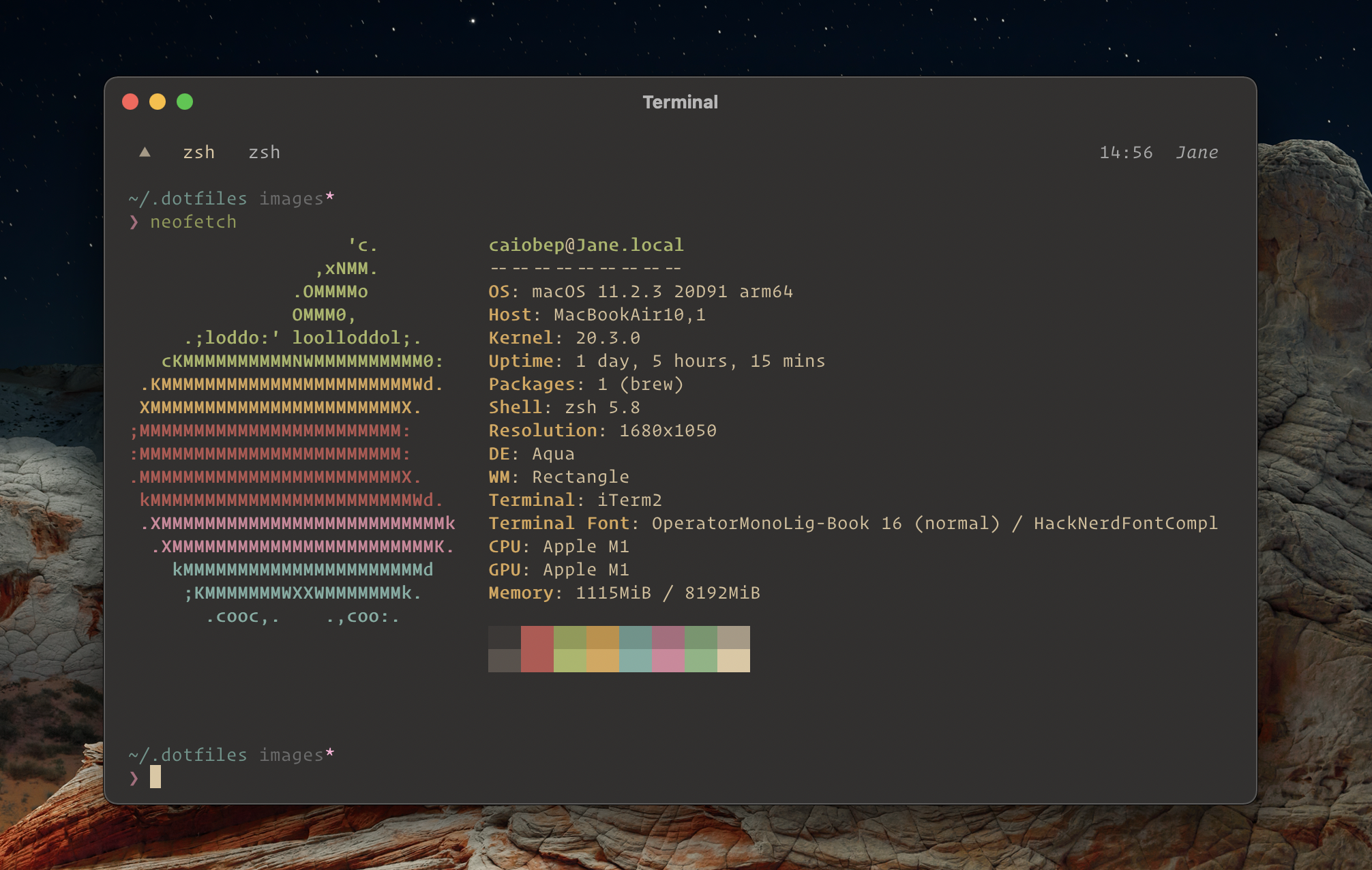The height and width of the screenshot is (870, 1372).
Task: Switch to the second zsh tab
Action: pos(264,153)
